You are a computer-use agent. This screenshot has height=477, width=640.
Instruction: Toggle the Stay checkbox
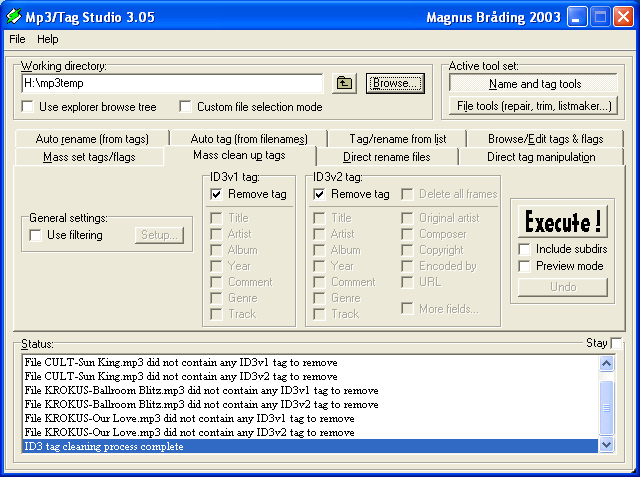[616, 343]
